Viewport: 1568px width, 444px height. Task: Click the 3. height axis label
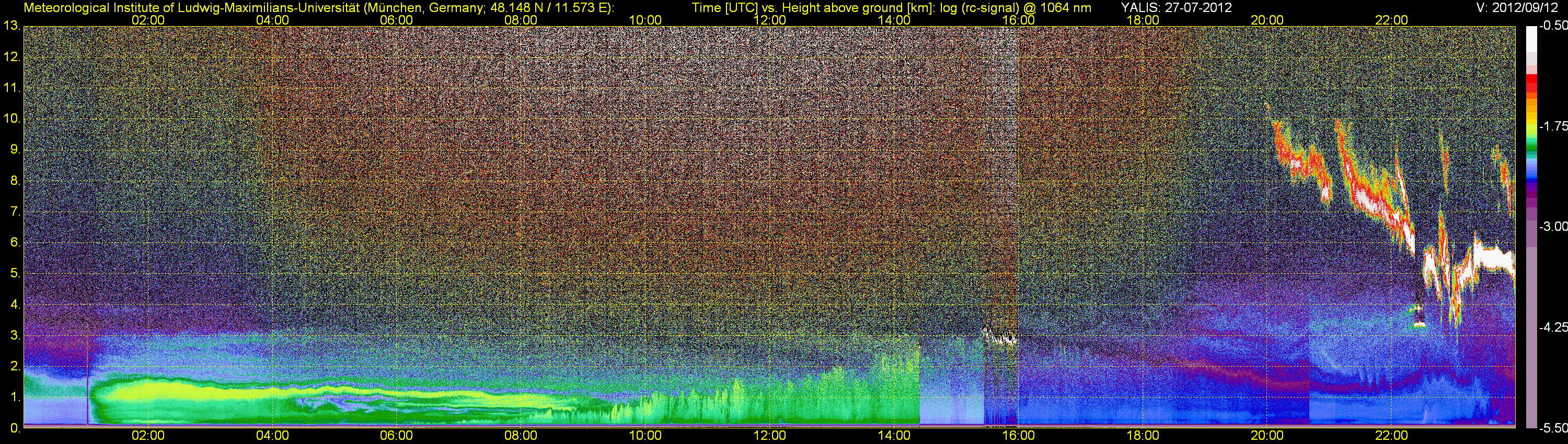(x=16, y=336)
